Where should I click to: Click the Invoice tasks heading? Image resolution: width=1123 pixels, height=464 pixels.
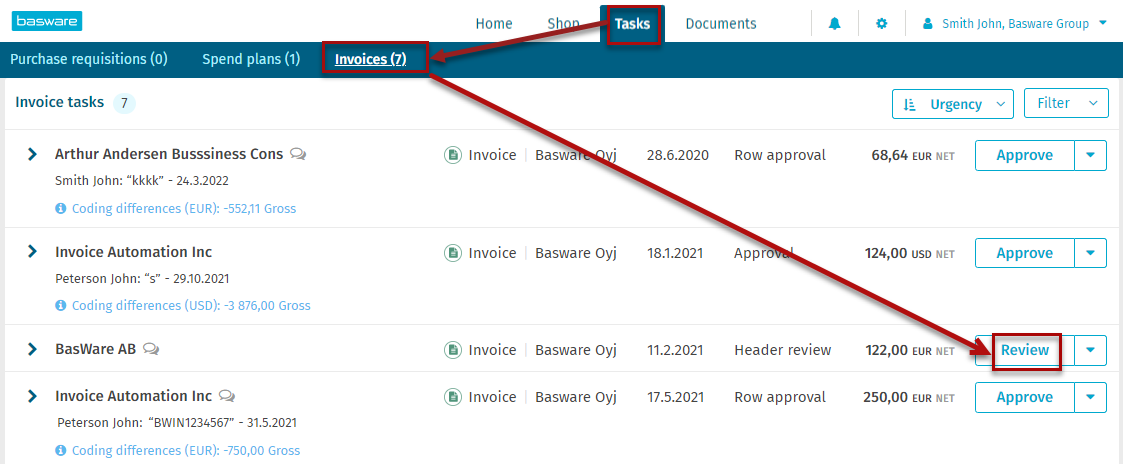[60, 103]
